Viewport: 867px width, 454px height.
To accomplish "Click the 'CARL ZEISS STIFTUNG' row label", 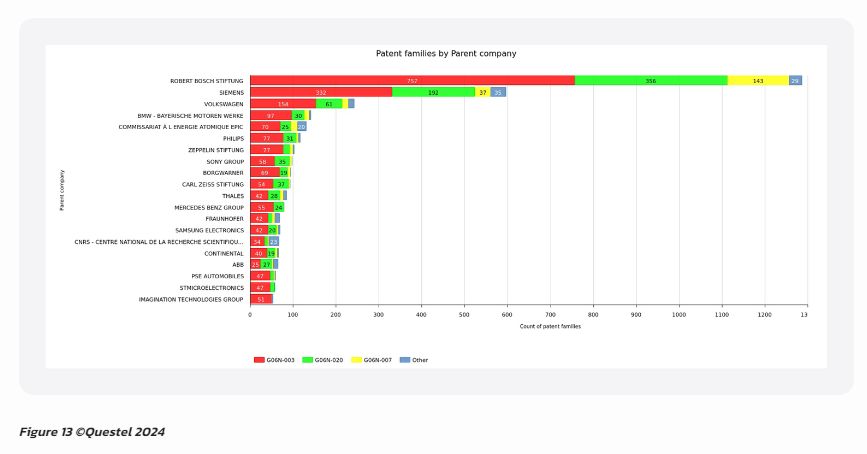I will 213,185.
